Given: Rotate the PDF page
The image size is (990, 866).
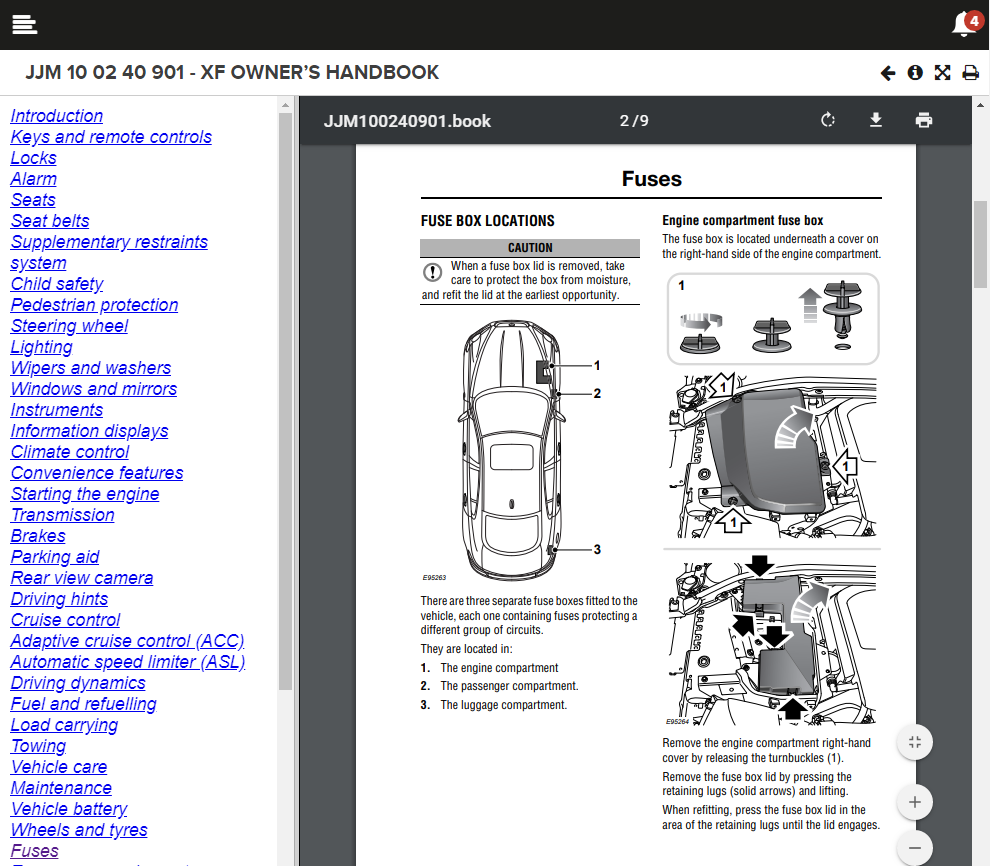Looking at the screenshot, I should tap(828, 121).
